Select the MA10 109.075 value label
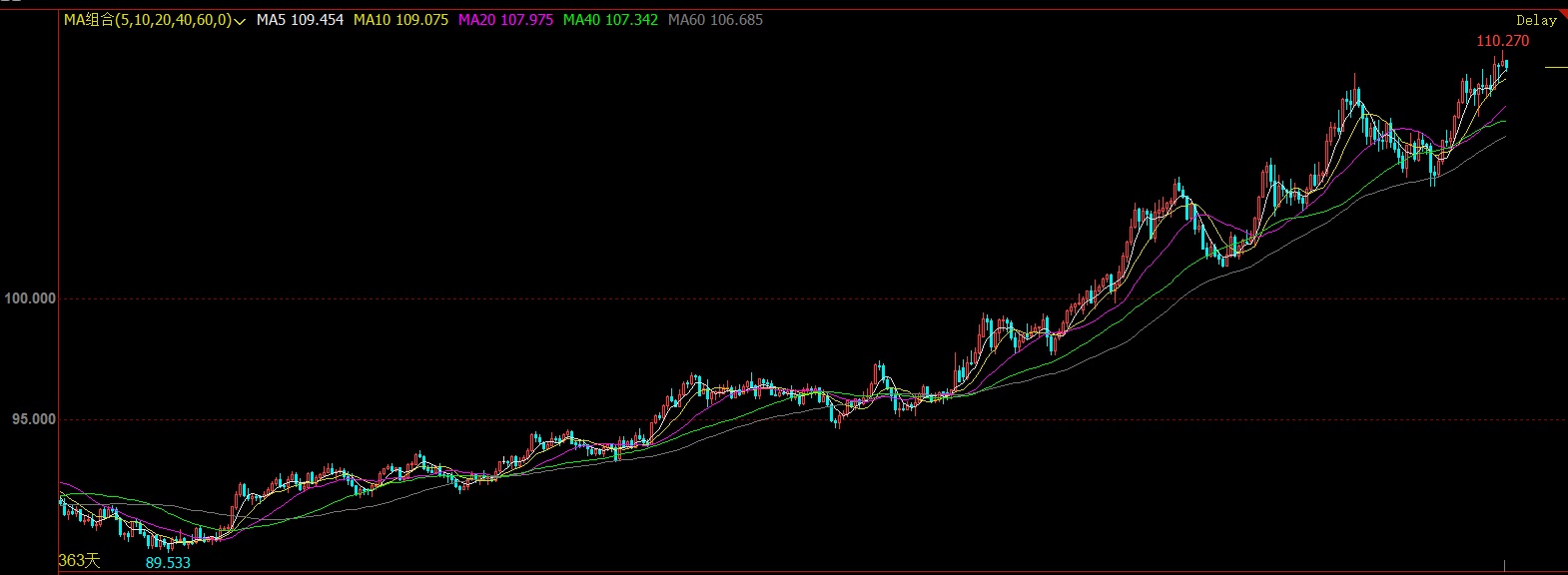This screenshot has height=575, width=1568. point(400,20)
